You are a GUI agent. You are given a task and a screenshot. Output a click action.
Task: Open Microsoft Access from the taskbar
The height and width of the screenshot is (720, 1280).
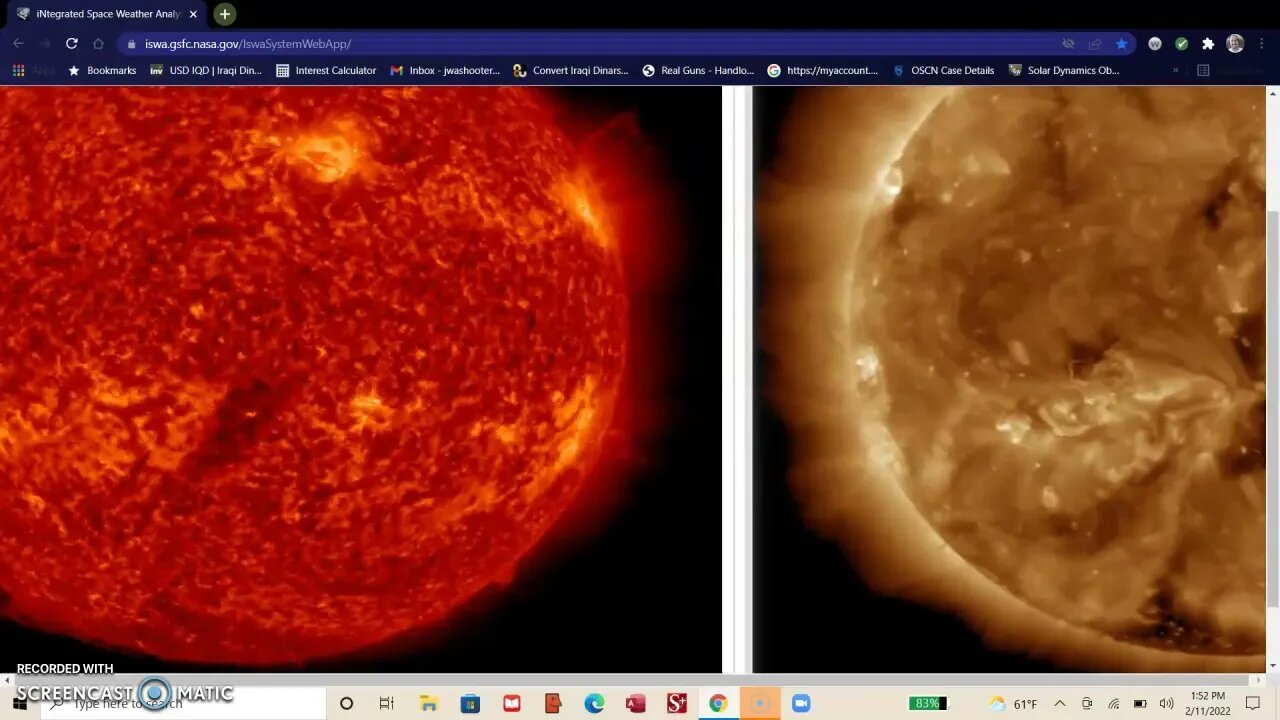635,704
